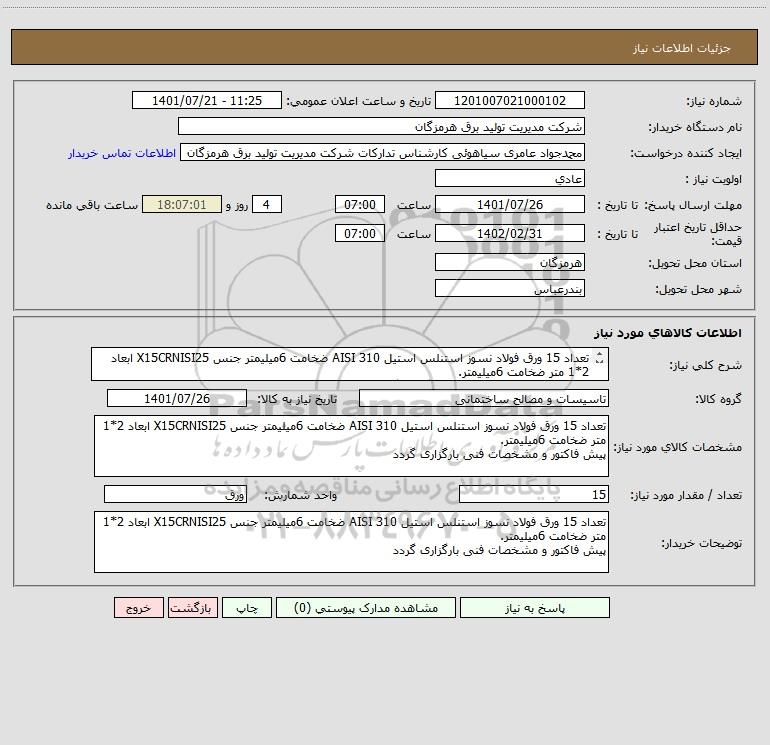770x745 pixels.
Task: Click the request number field 1201007021000102
Action: 510,100
